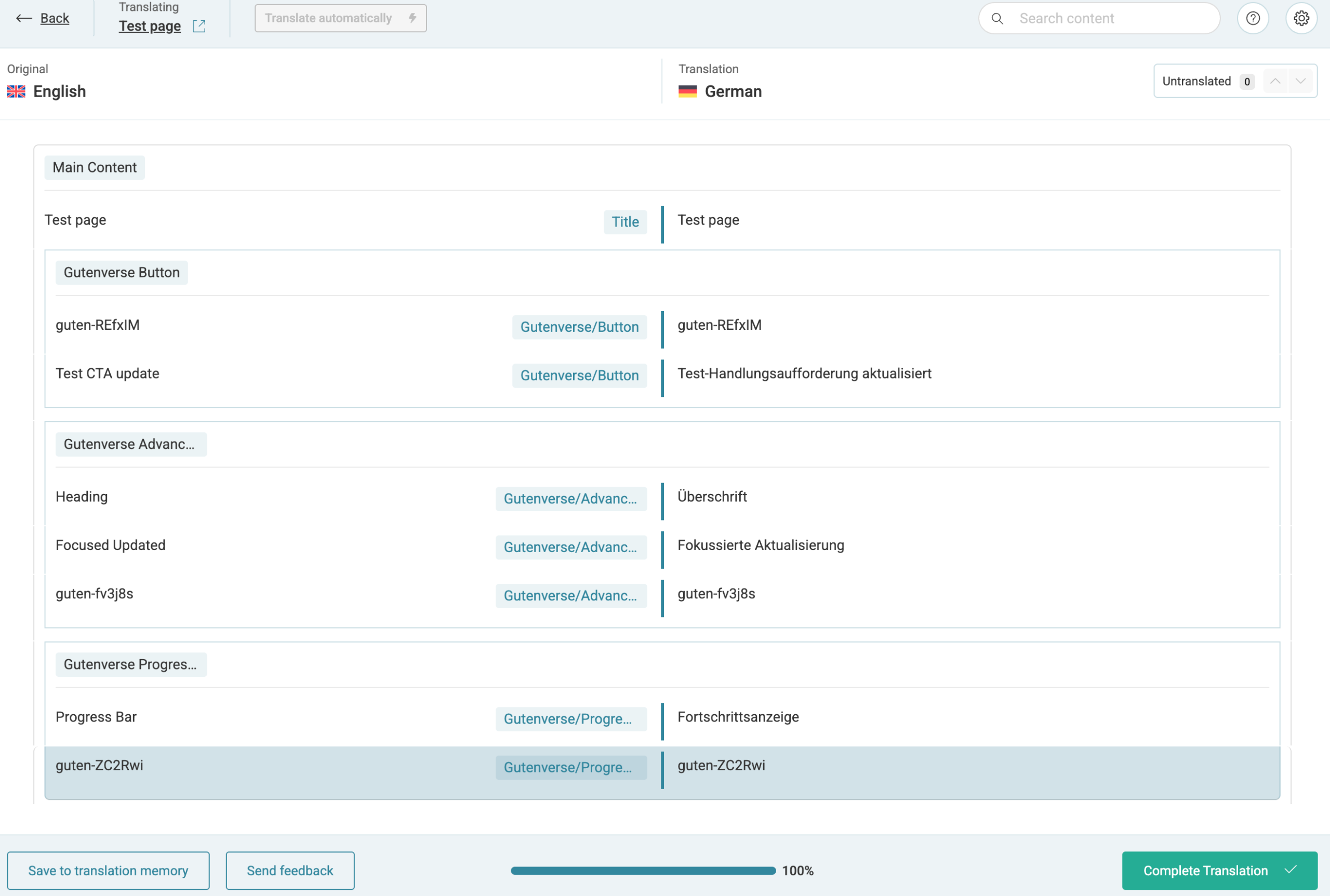Select the Gutenverse Advanc... section label
The width and height of the screenshot is (1330, 896).
131,444
